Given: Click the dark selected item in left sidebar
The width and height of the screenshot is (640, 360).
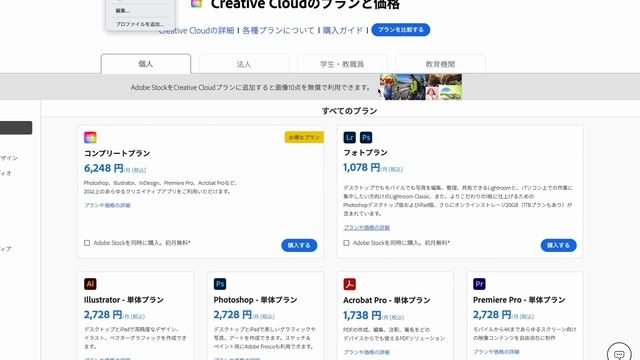Looking at the screenshot, I should pos(16,128).
